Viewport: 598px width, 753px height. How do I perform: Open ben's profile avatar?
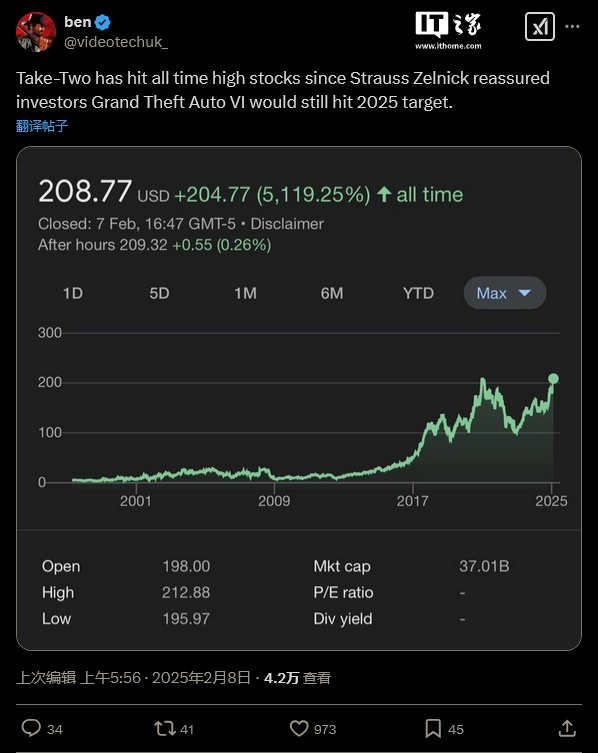tap(36, 32)
